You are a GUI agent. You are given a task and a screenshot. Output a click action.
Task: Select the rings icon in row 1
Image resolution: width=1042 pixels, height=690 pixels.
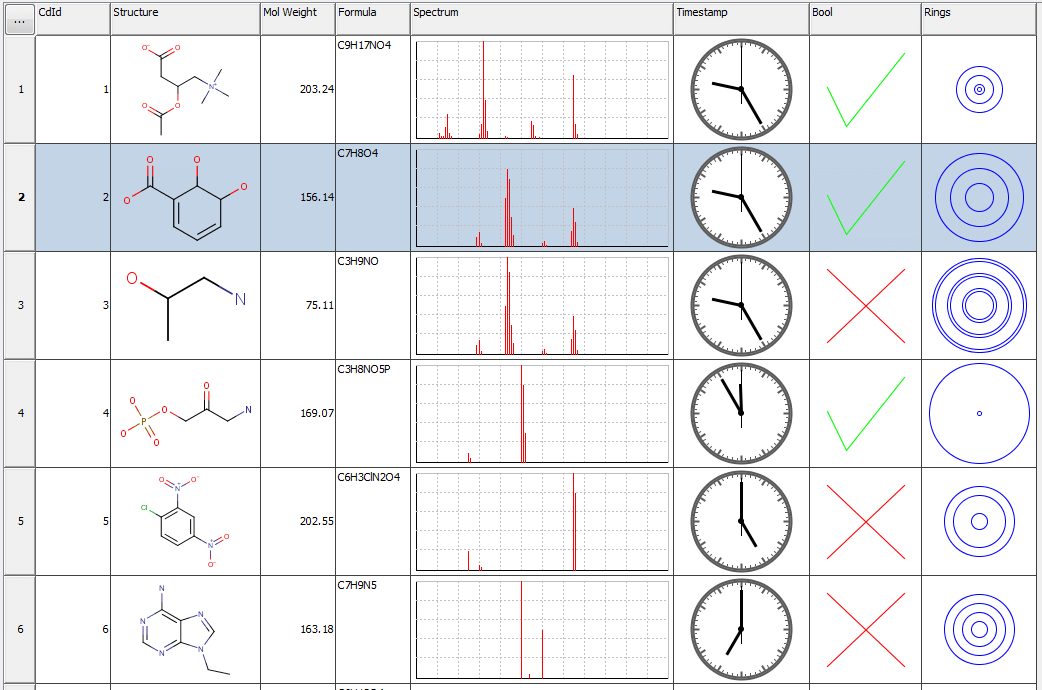[979, 90]
